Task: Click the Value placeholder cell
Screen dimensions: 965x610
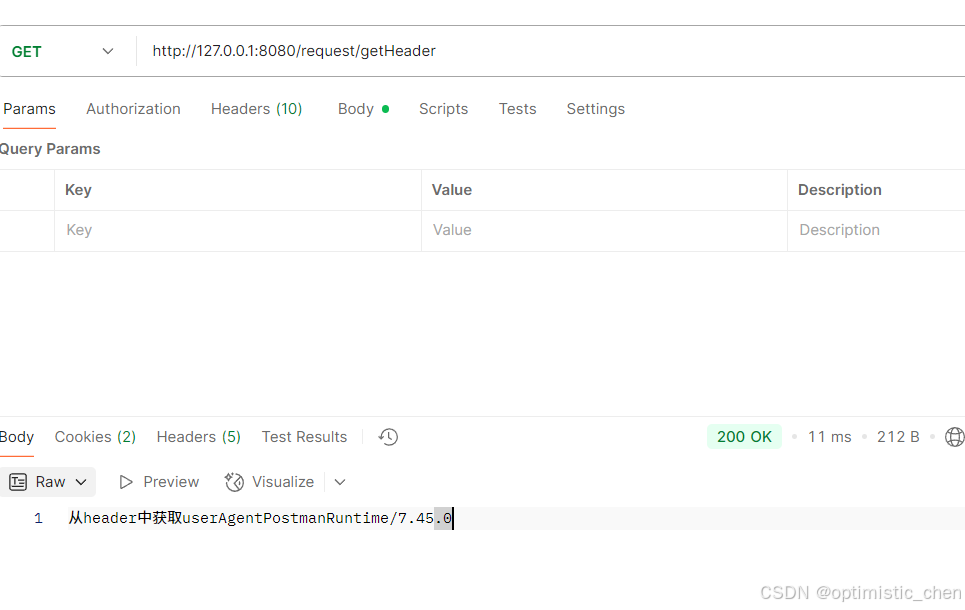Action: click(604, 230)
